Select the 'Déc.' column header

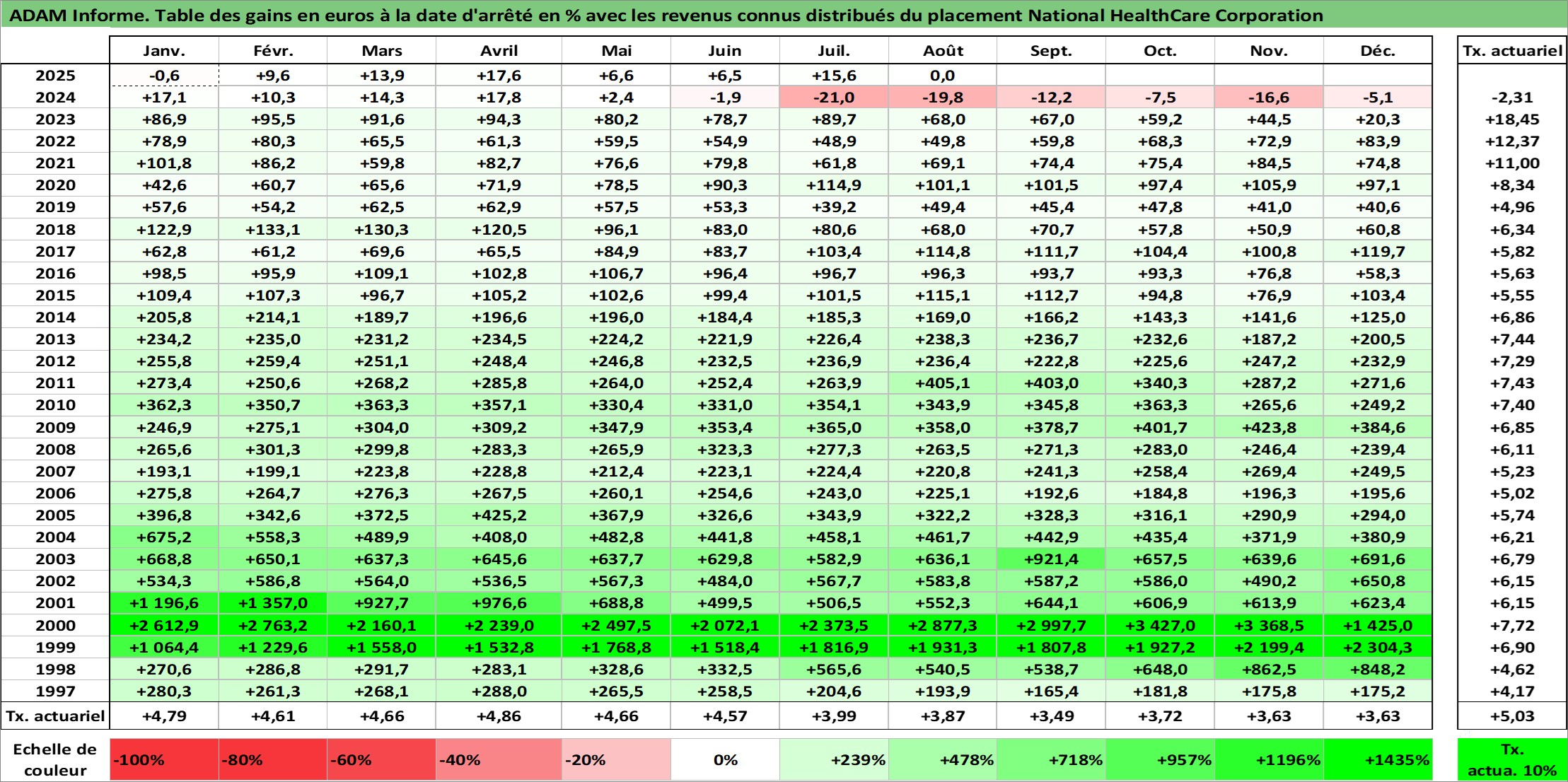[x=1378, y=51]
